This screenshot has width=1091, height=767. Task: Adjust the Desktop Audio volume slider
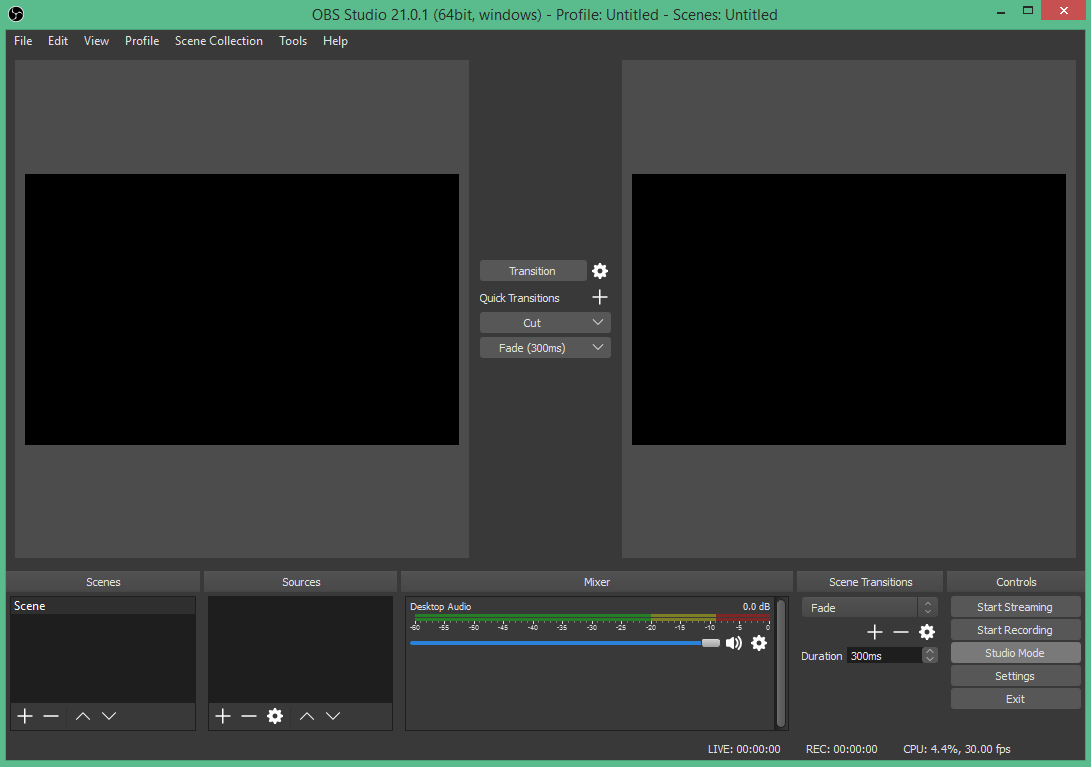[x=710, y=643]
